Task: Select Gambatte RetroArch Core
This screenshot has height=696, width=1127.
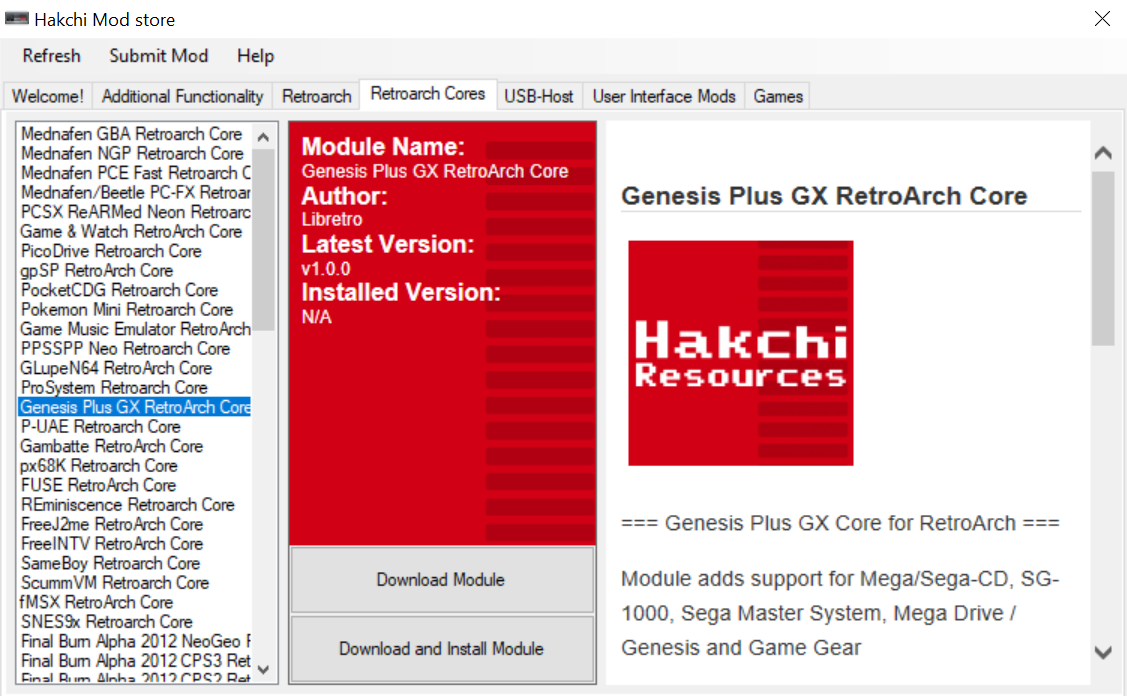Action: click(134, 447)
